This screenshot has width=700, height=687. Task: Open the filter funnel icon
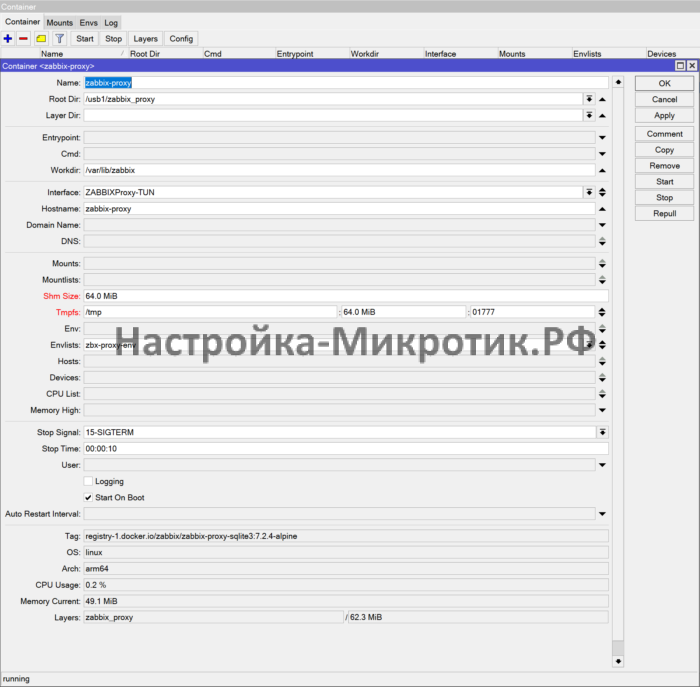click(x=59, y=39)
